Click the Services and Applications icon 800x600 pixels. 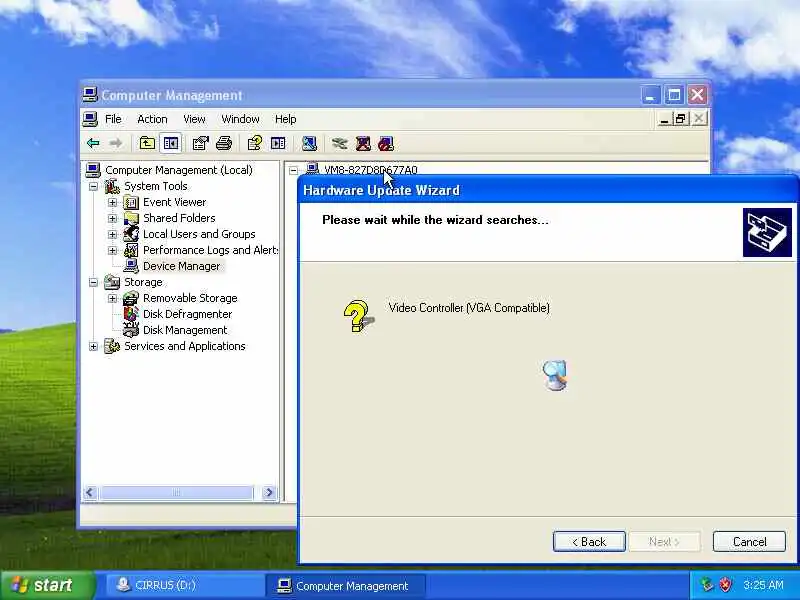coord(112,346)
